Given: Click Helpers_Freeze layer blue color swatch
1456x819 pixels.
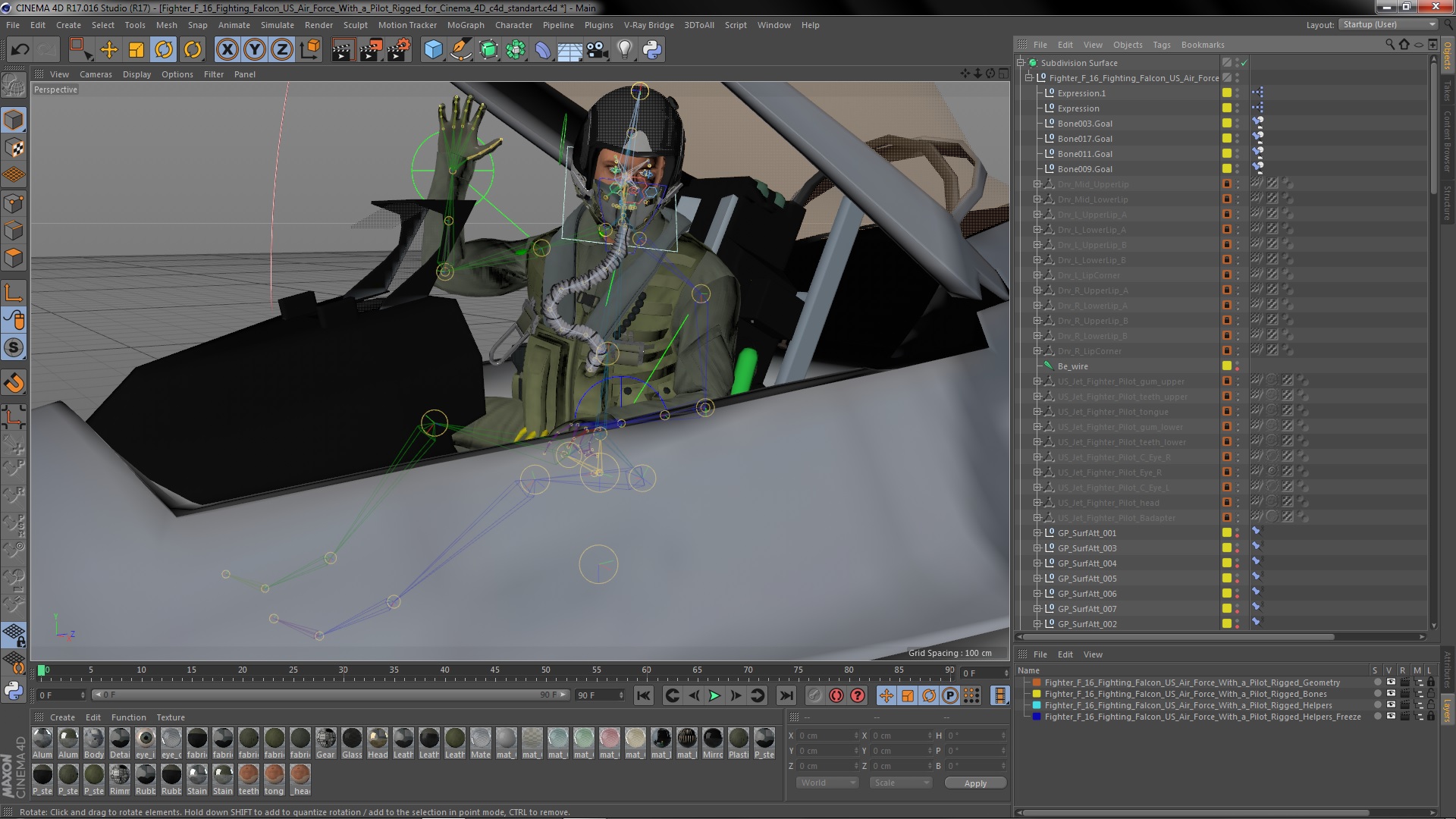Looking at the screenshot, I should tap(1037, 717).
